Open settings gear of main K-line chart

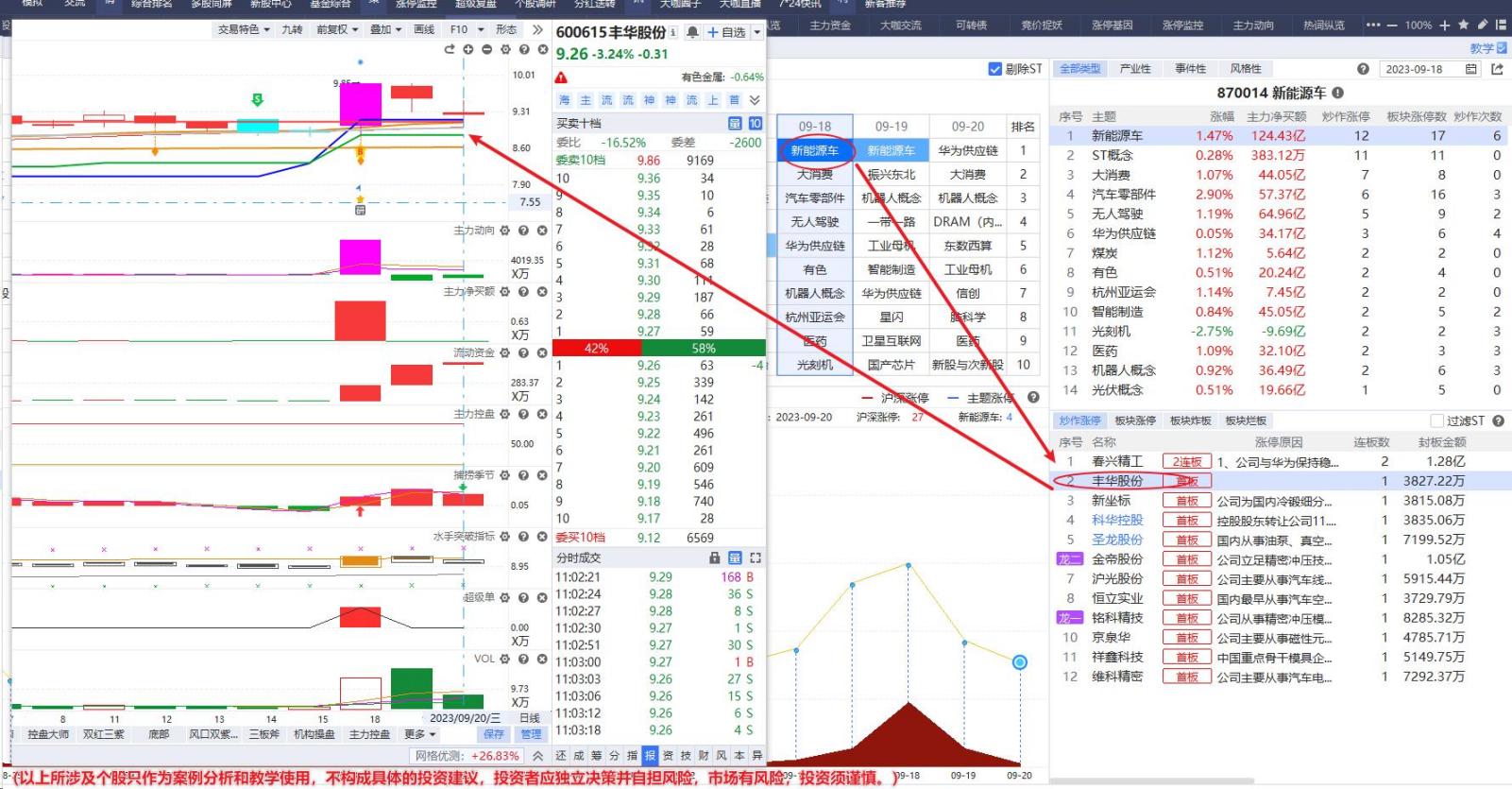(505, 49)
